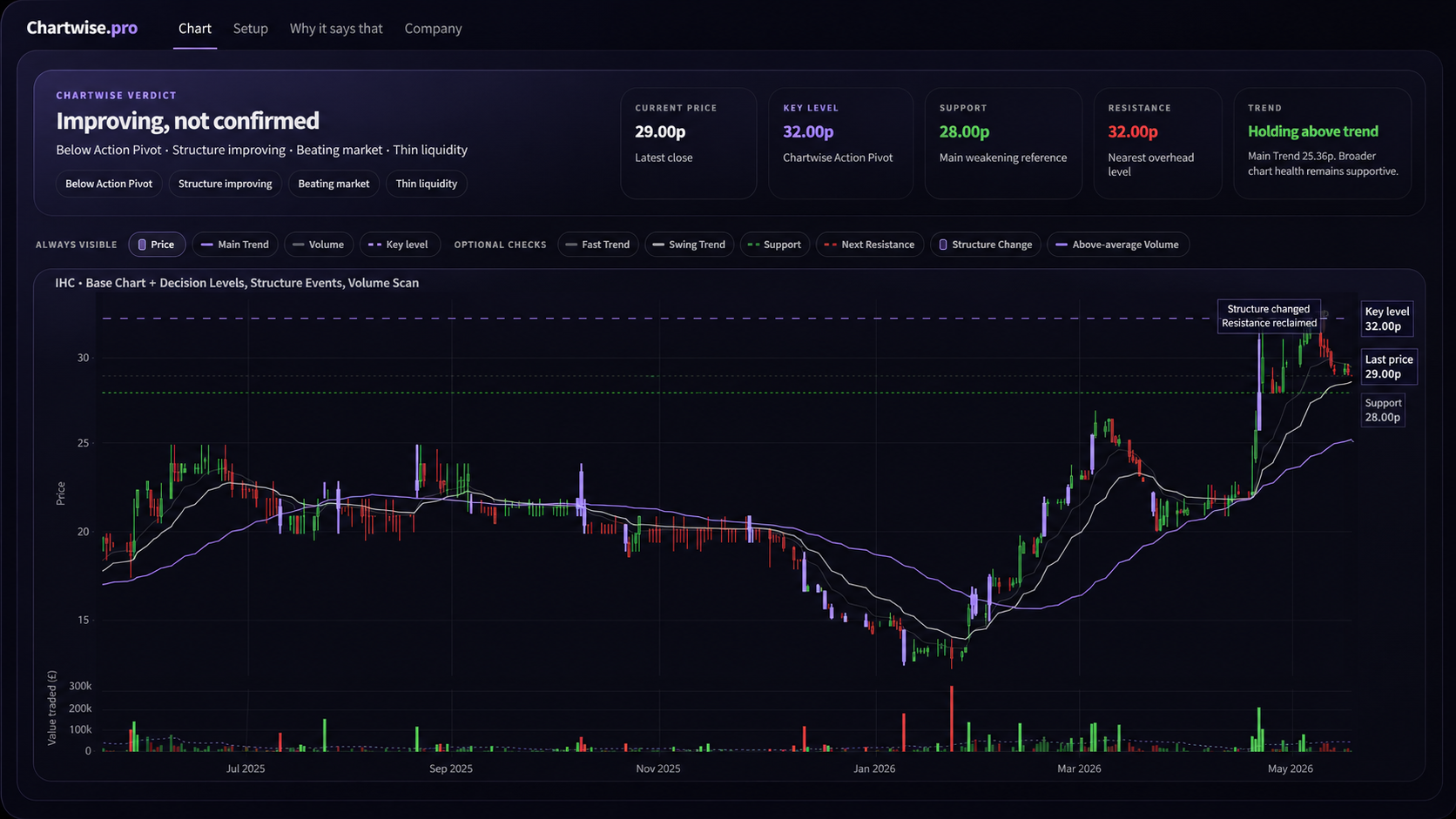Click the OPTIONAL CHECKS label
This screenshot has width=1456, height=819.
click(500, 245)
